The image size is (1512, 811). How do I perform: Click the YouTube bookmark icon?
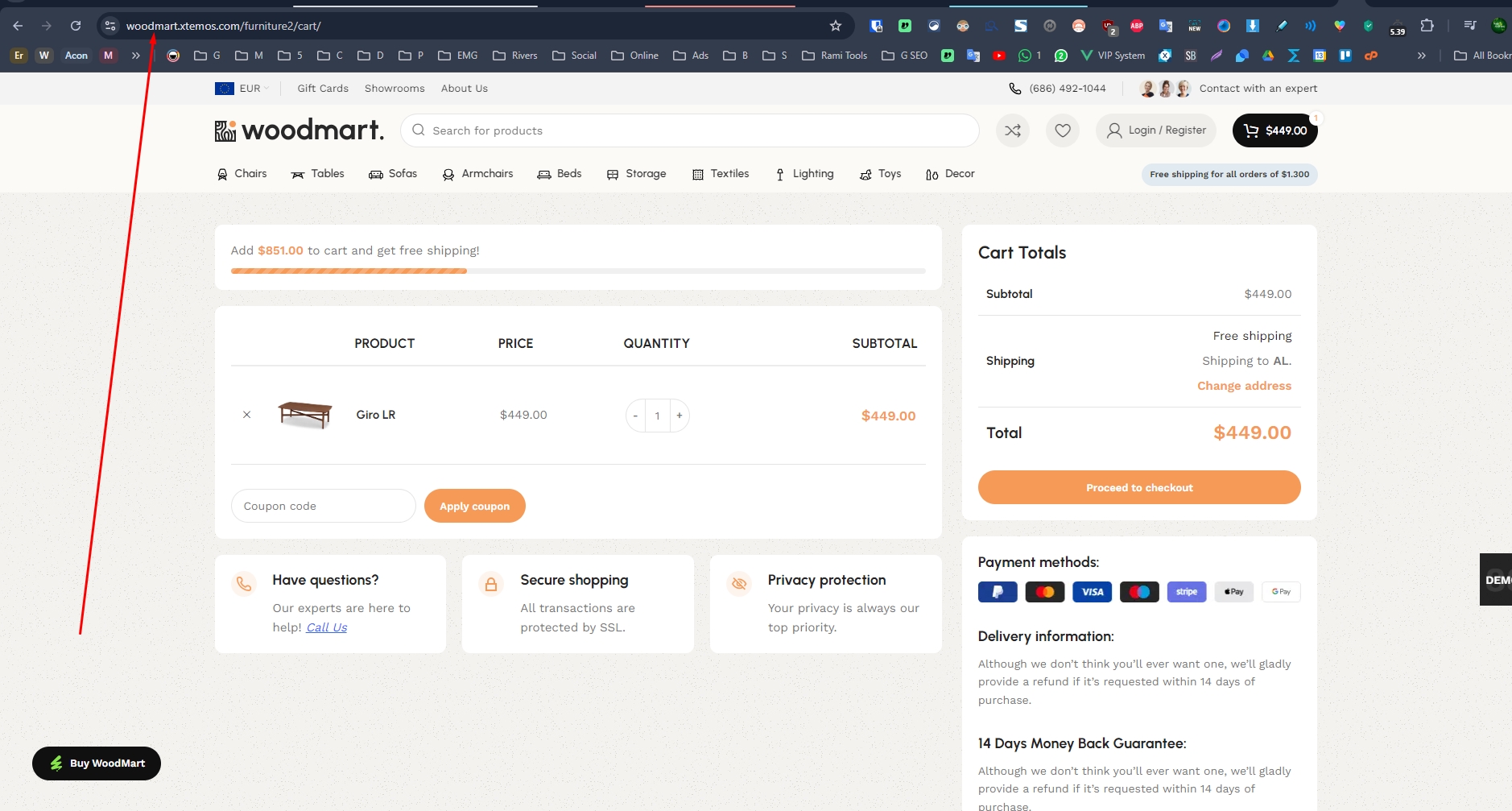click(x=999, y=56)
